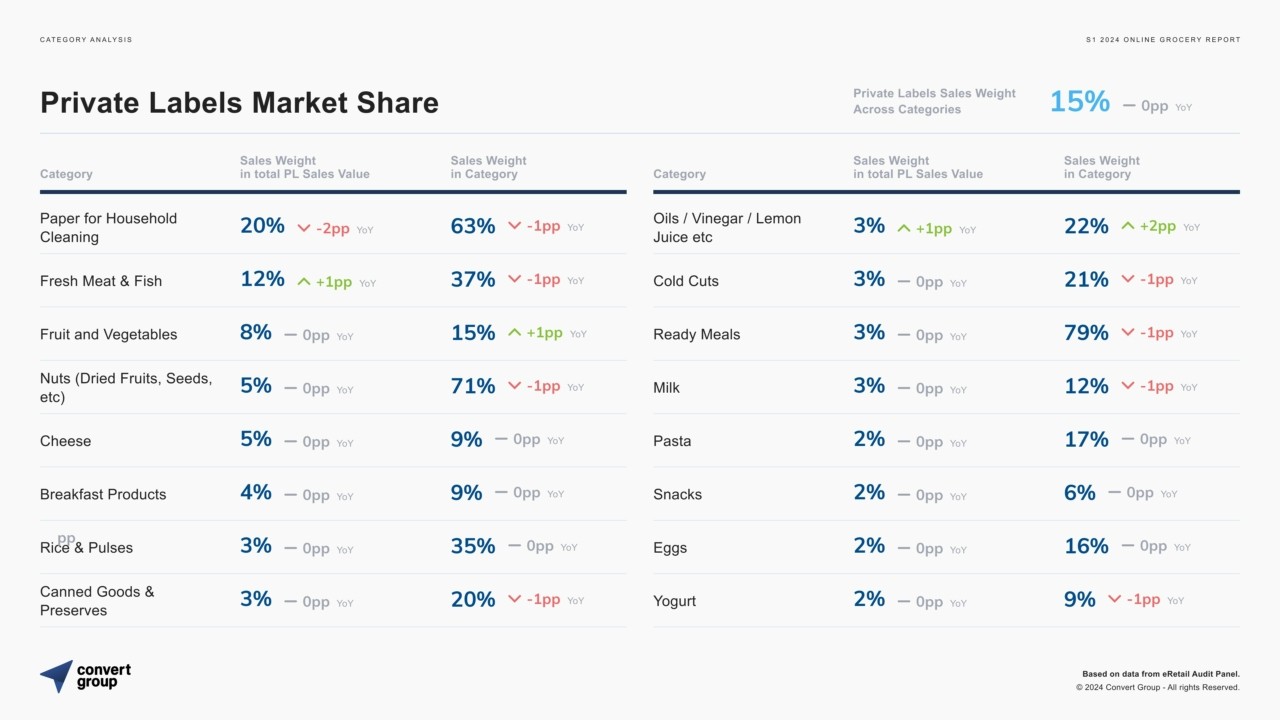This screenshot has width=1280, height=720.
Task: Click the left table Category column header
Action: (66, 174)
